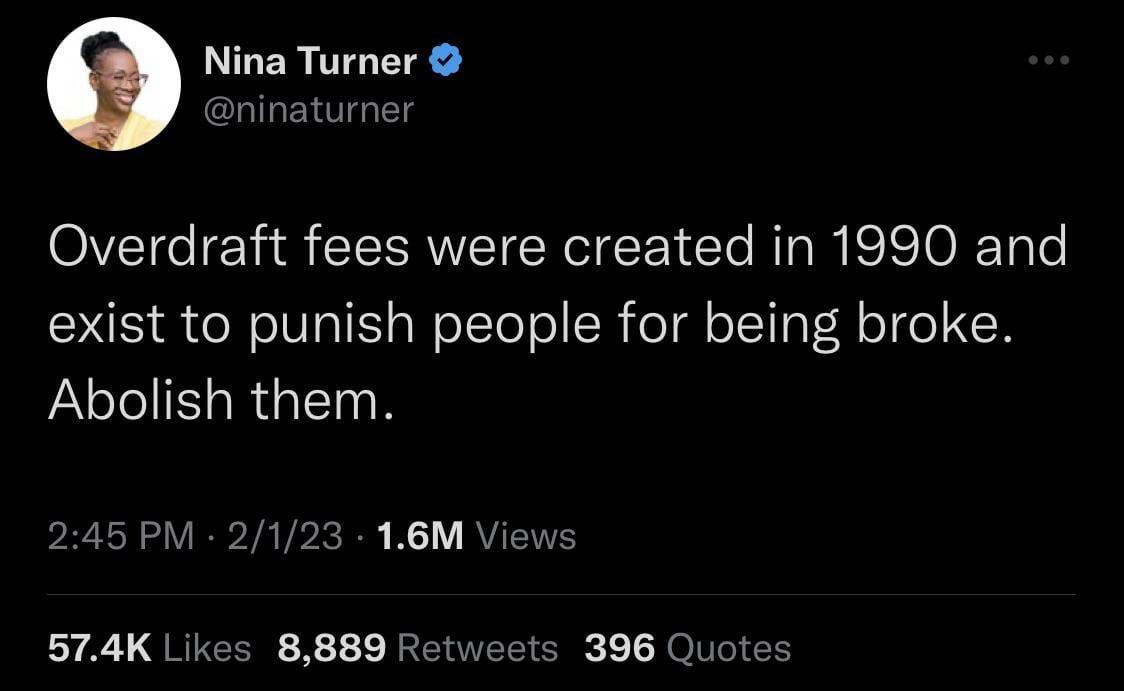The height and width of the screenshot is (691, 1124).
Task: Click the Retweets label in the stats row
Action: tap(478, 648)
